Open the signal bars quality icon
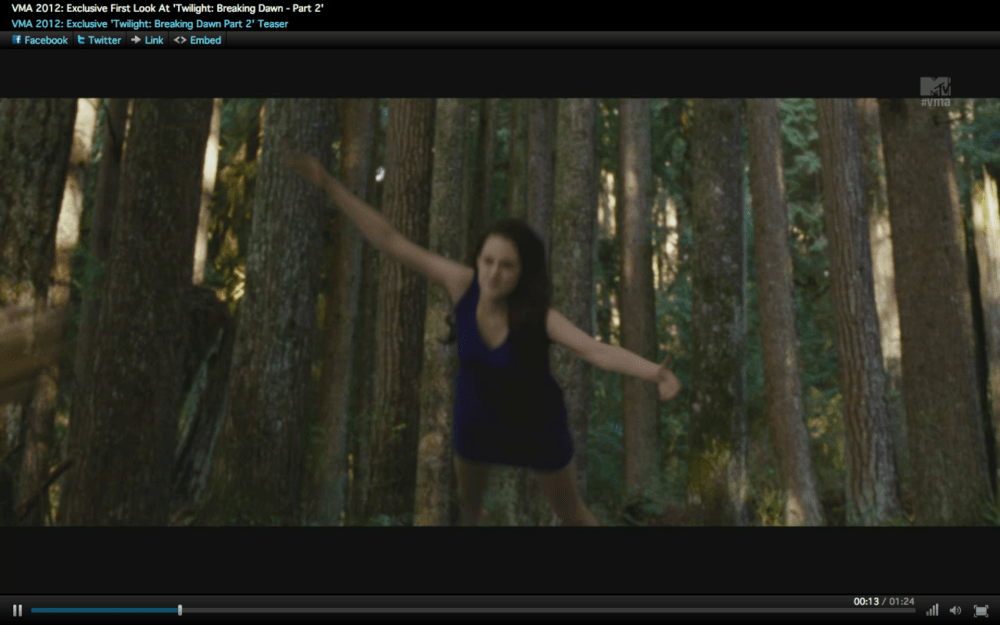This screenshot has height=625, width=1000. coord(932,610)
